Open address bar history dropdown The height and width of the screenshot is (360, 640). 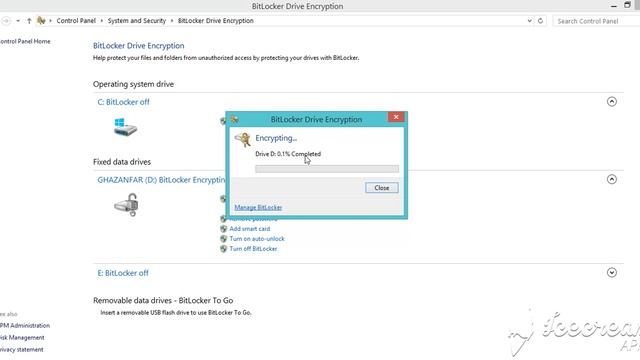529,21
